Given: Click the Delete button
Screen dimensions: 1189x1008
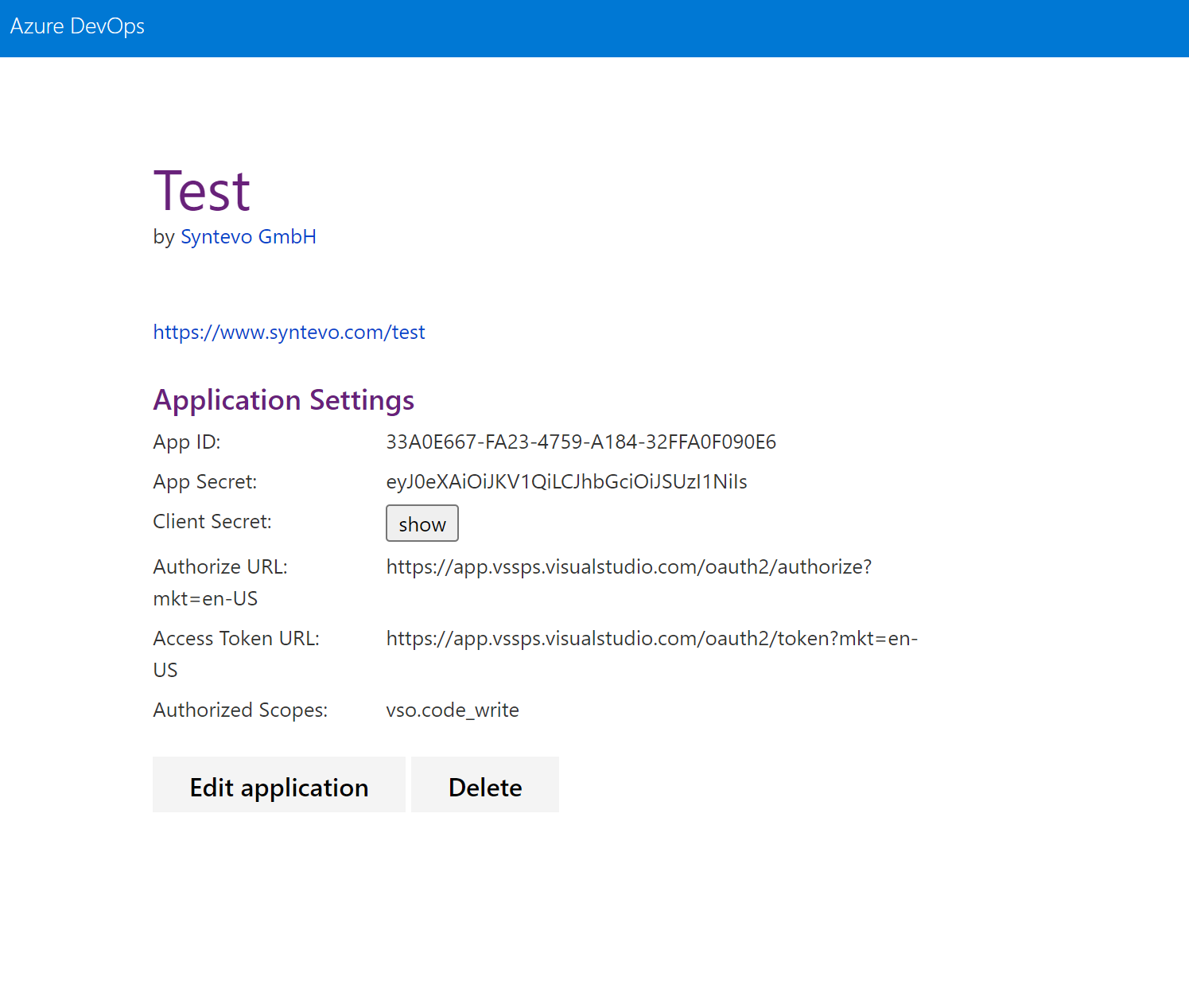Looking at the screenshot, I should click(484, 786).
